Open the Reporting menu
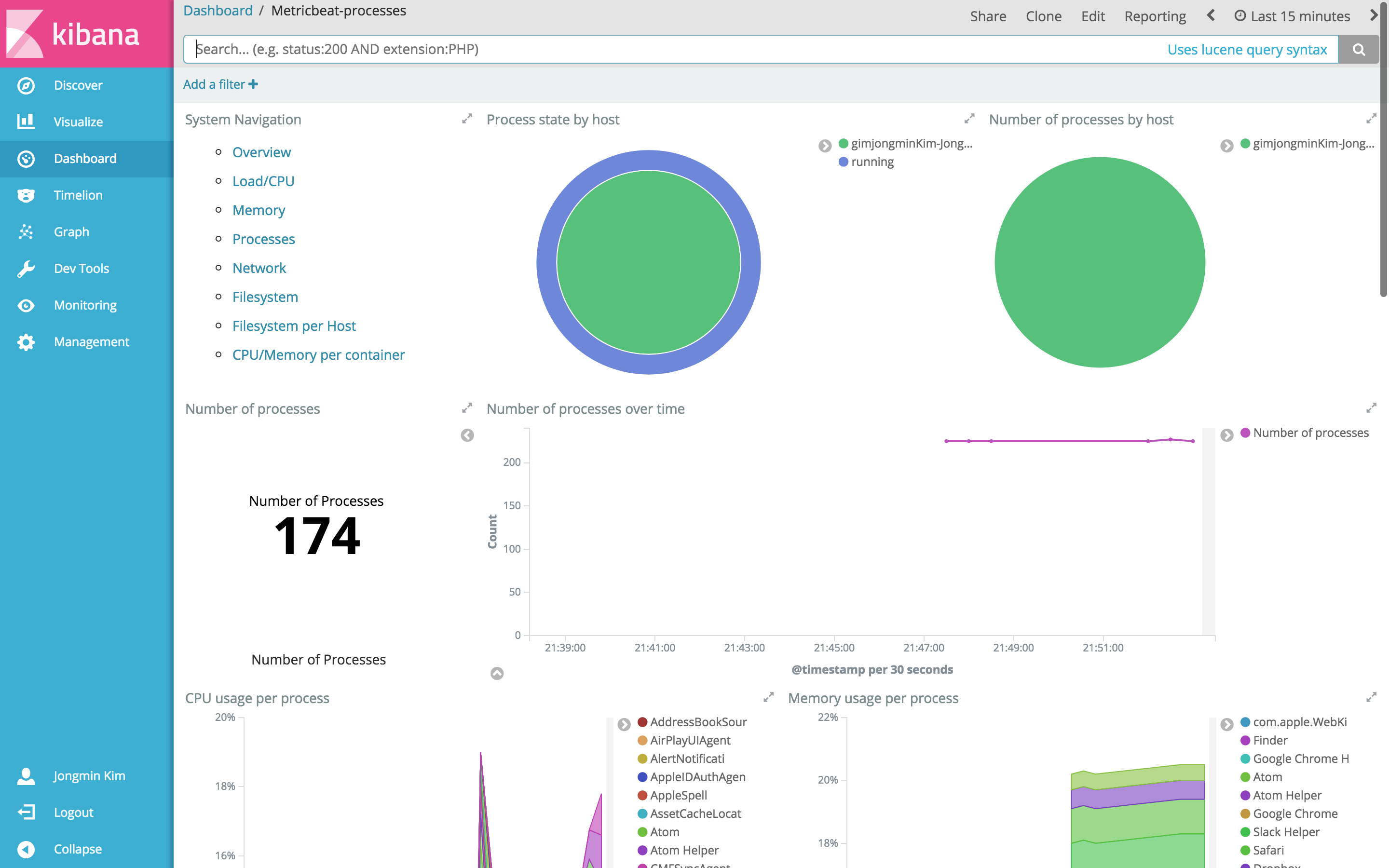 pyautogui.click(x=1155, y=16)
